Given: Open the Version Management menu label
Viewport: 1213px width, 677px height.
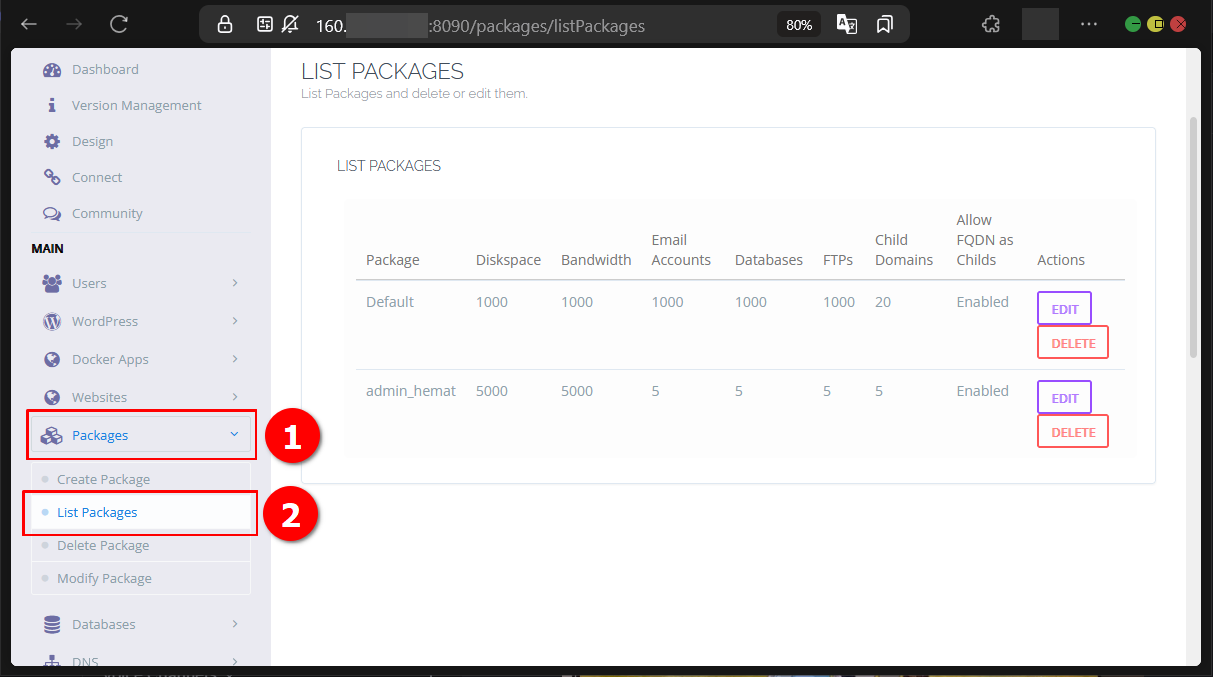Looking at the screenshot, I should 137,105.
